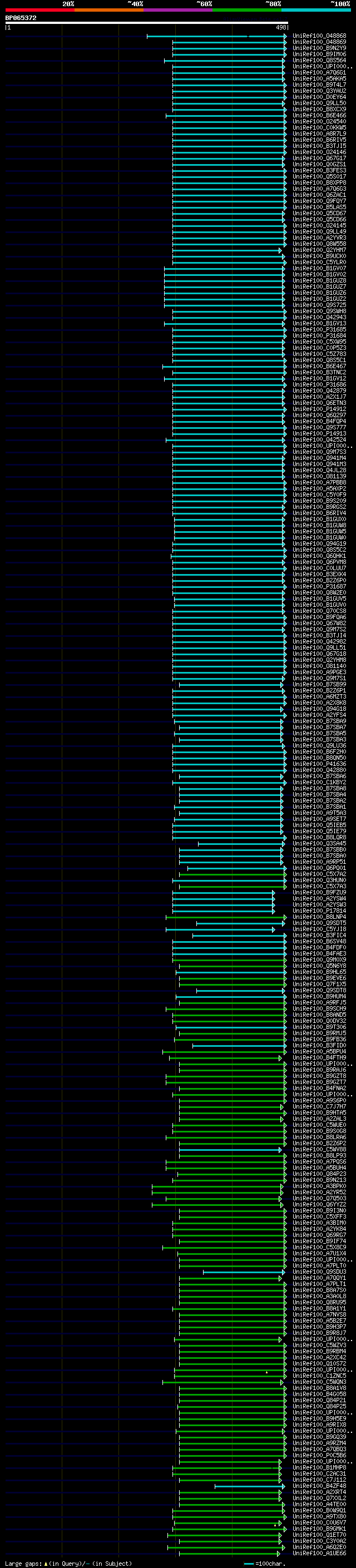
Task: Choose hit UniRef100_O24540
Action: (319, 122)
